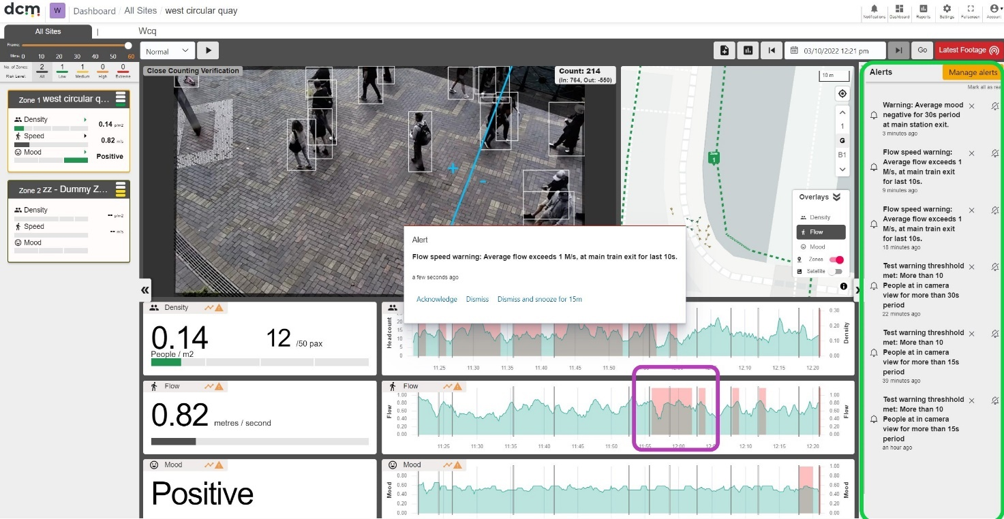Open Settings gear in top bar
This screenshot has height=519, width=1004.
946,9
